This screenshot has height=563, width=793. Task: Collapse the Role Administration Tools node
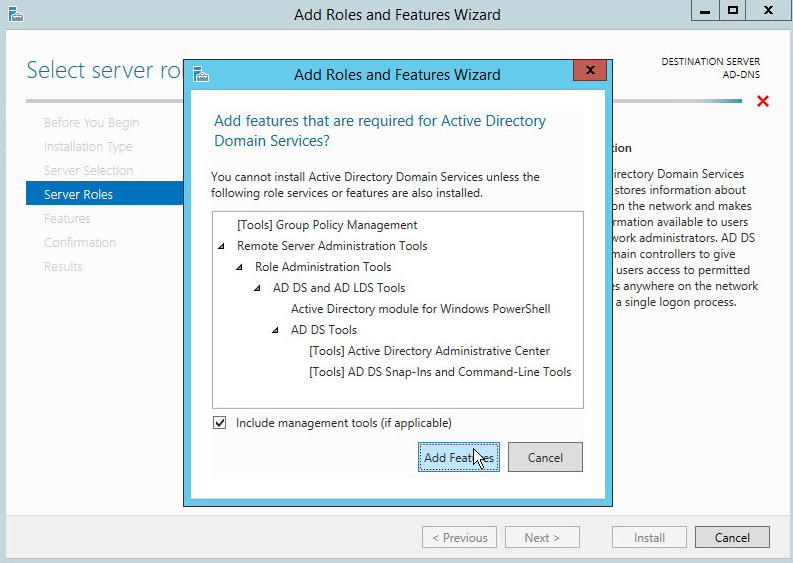click(x=240, y=267)
